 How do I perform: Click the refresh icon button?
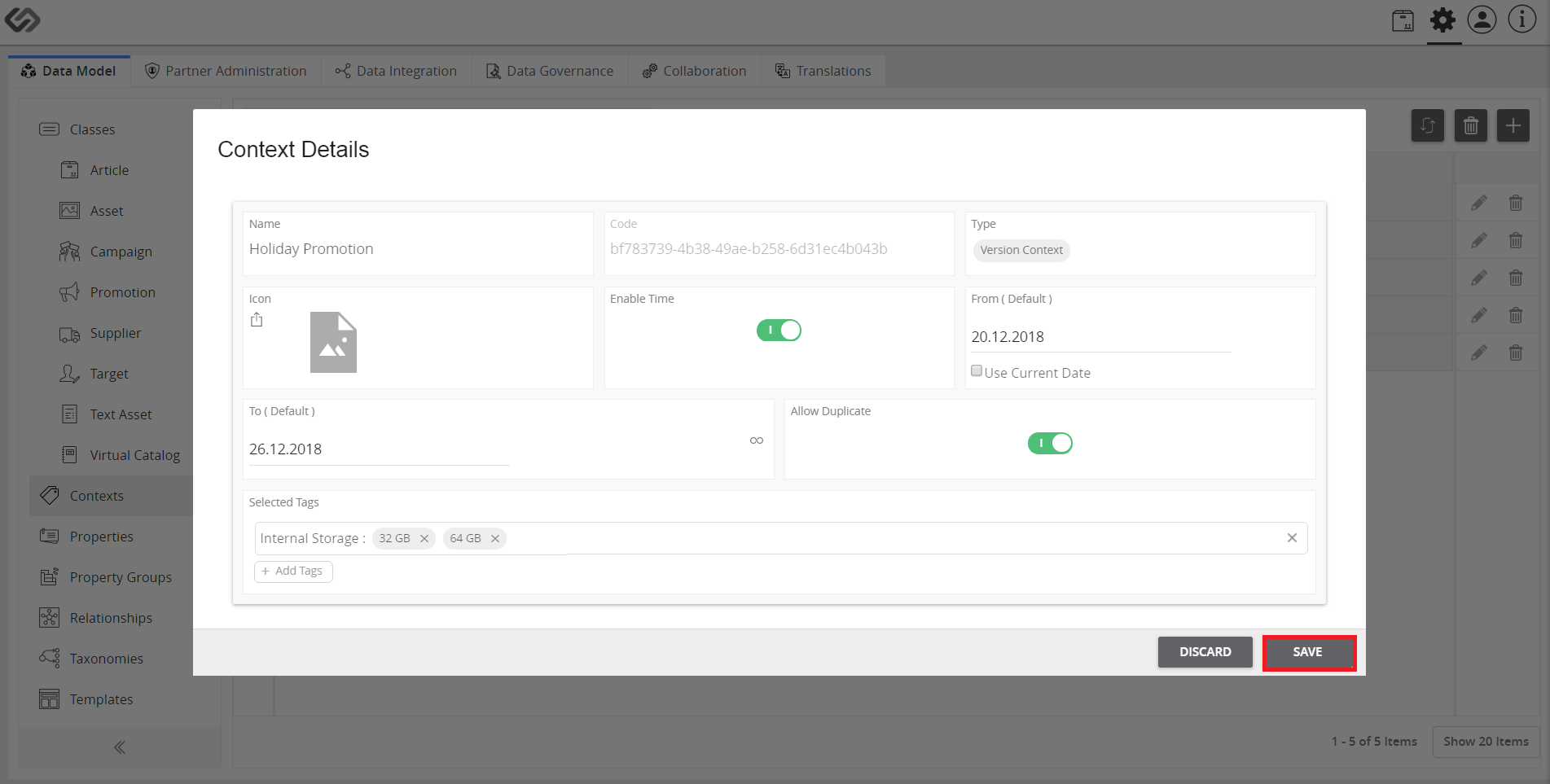[x=1427, y=125]
